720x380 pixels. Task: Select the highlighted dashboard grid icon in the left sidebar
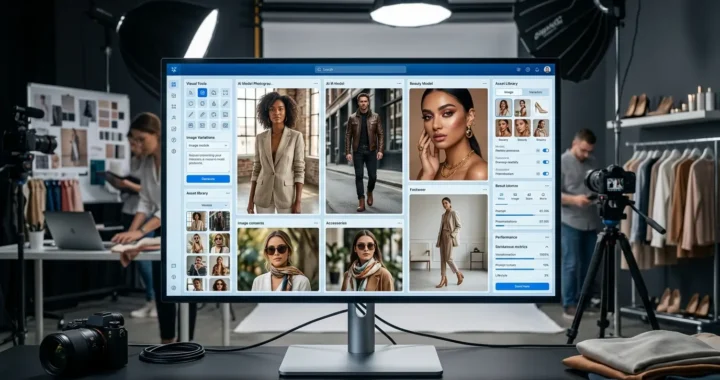click(174, 84)
